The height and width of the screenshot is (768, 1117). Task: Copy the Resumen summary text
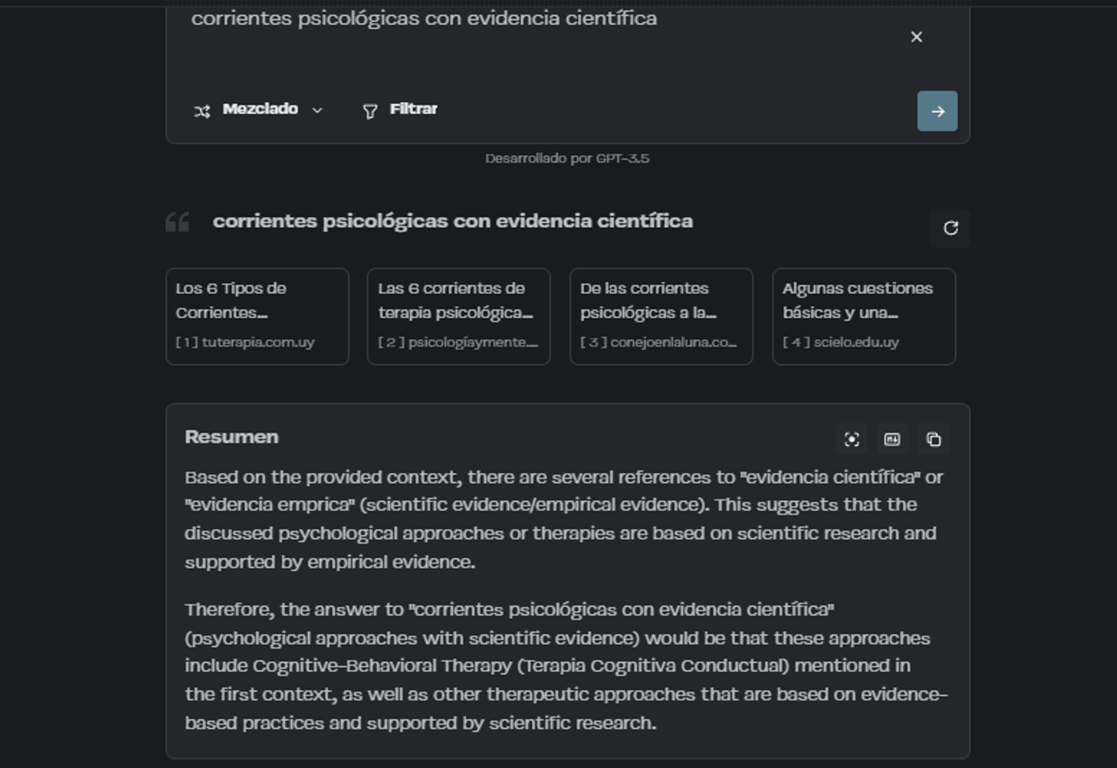(x=933, y=439)
